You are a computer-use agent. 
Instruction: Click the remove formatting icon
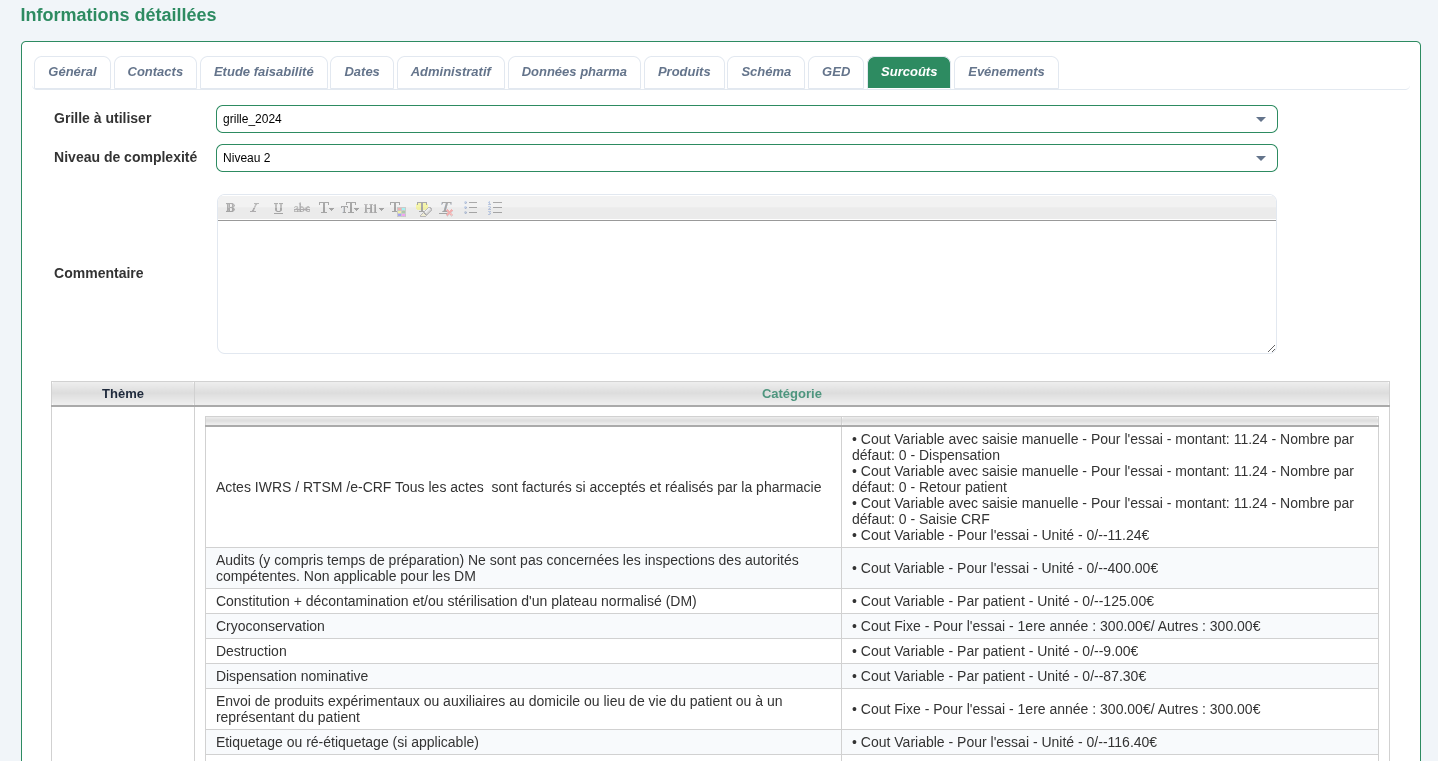tap(447, 208)
